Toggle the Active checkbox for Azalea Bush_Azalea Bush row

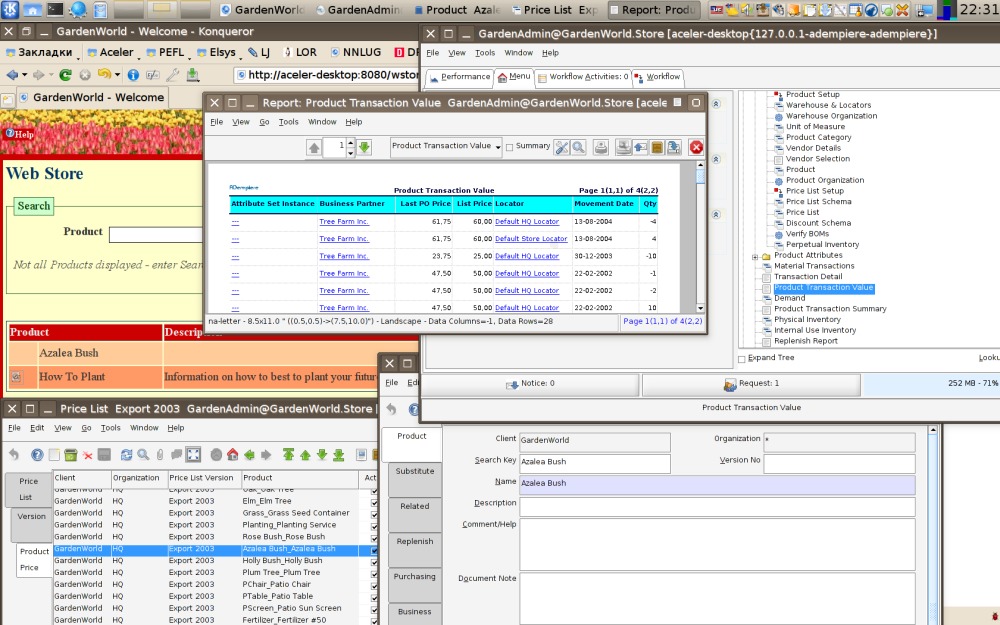click(x=374, y=550)
